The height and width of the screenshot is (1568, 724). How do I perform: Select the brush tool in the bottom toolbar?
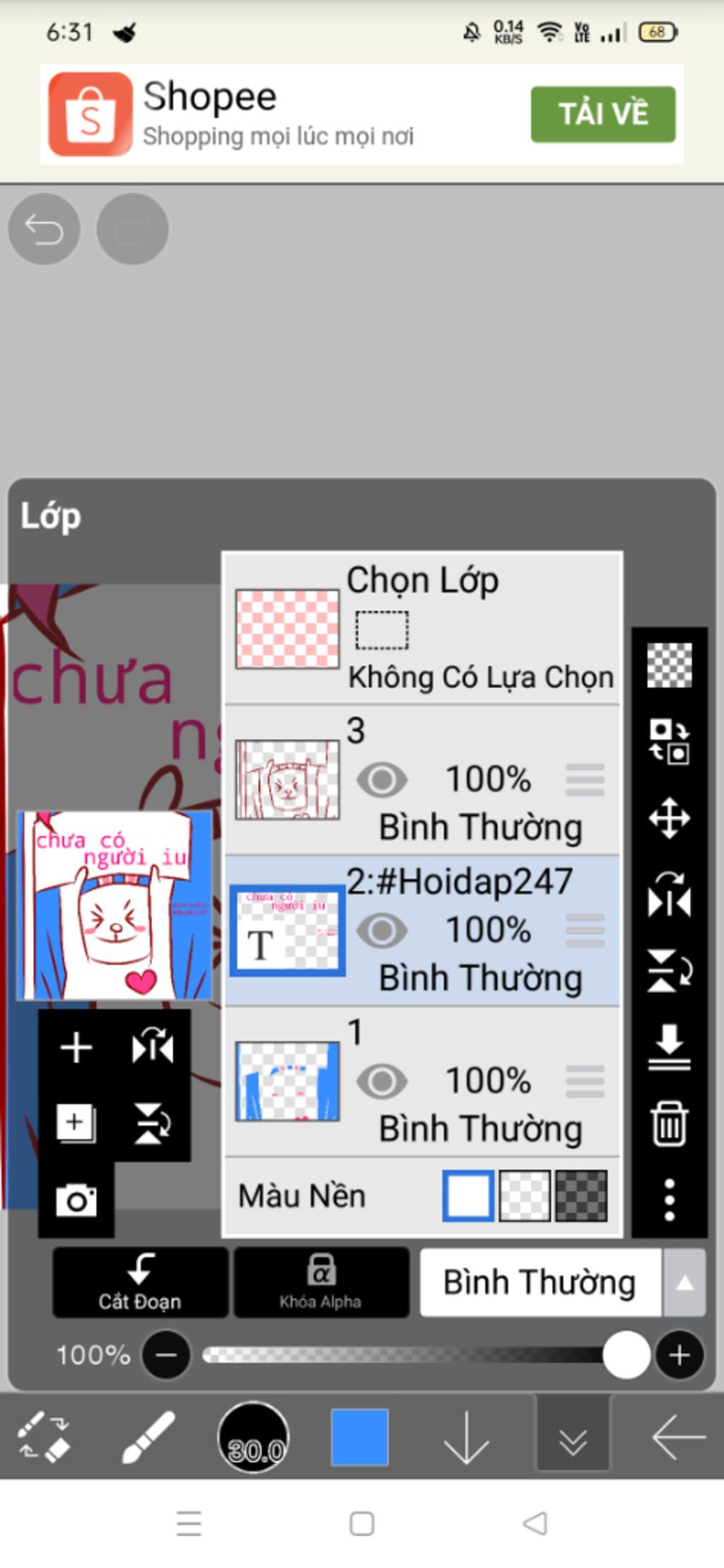[148, 1436]
